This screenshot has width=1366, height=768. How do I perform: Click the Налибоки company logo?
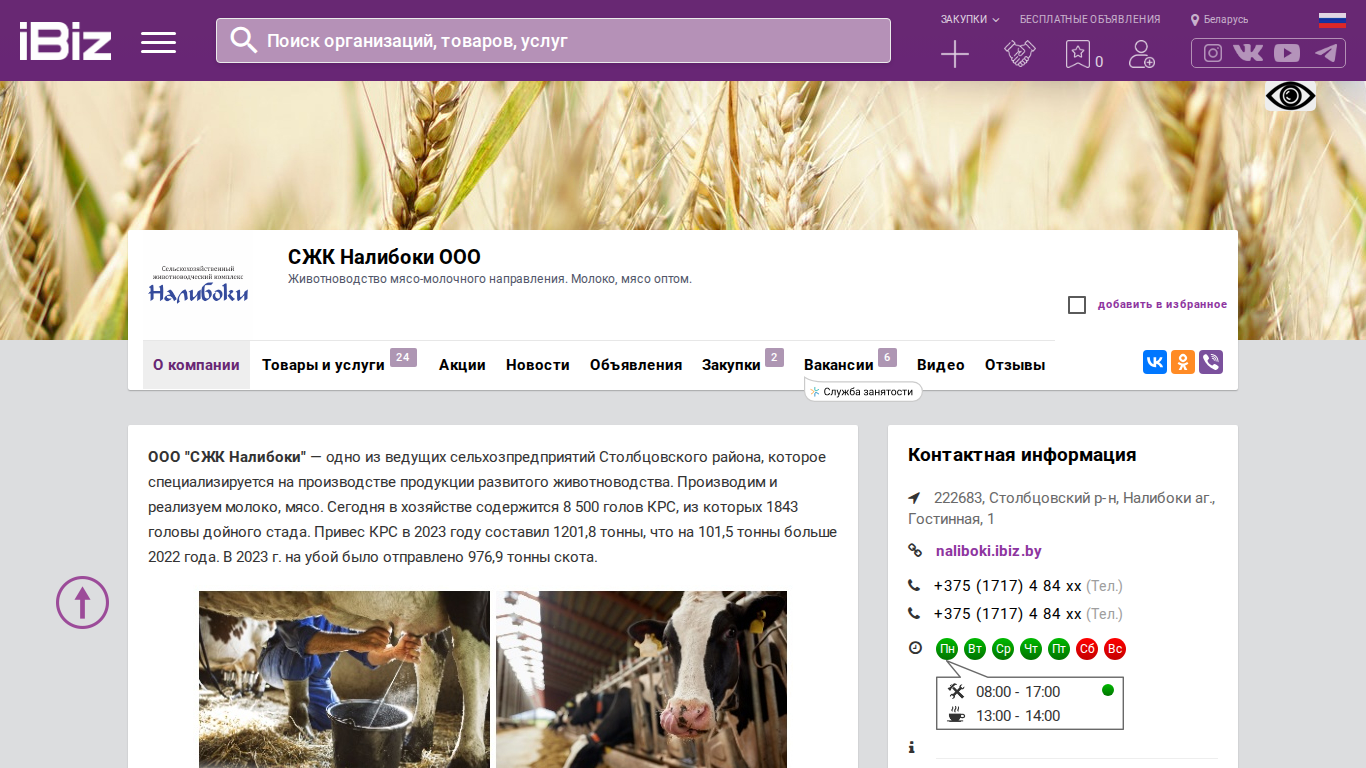pos(198,284)
